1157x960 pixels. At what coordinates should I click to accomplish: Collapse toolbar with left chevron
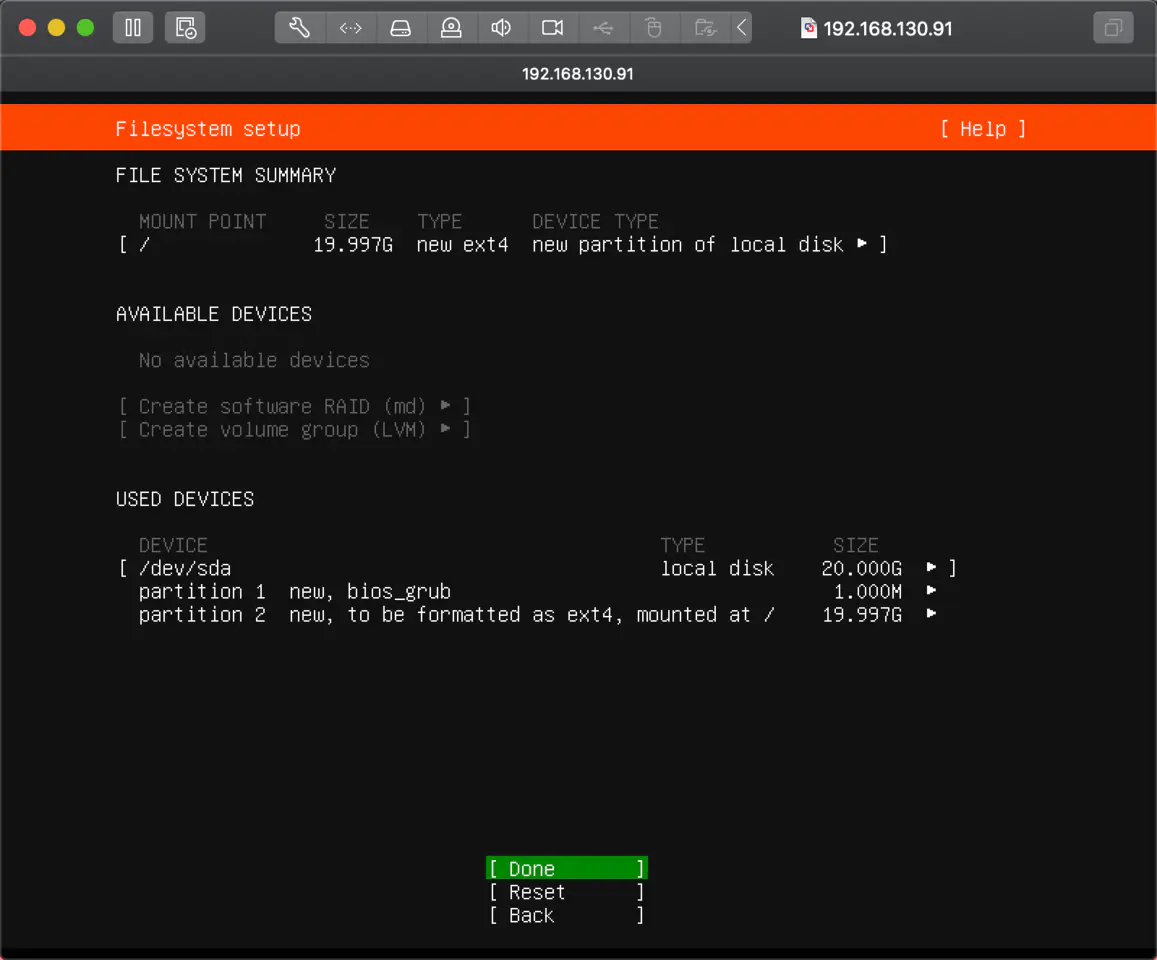742,28
